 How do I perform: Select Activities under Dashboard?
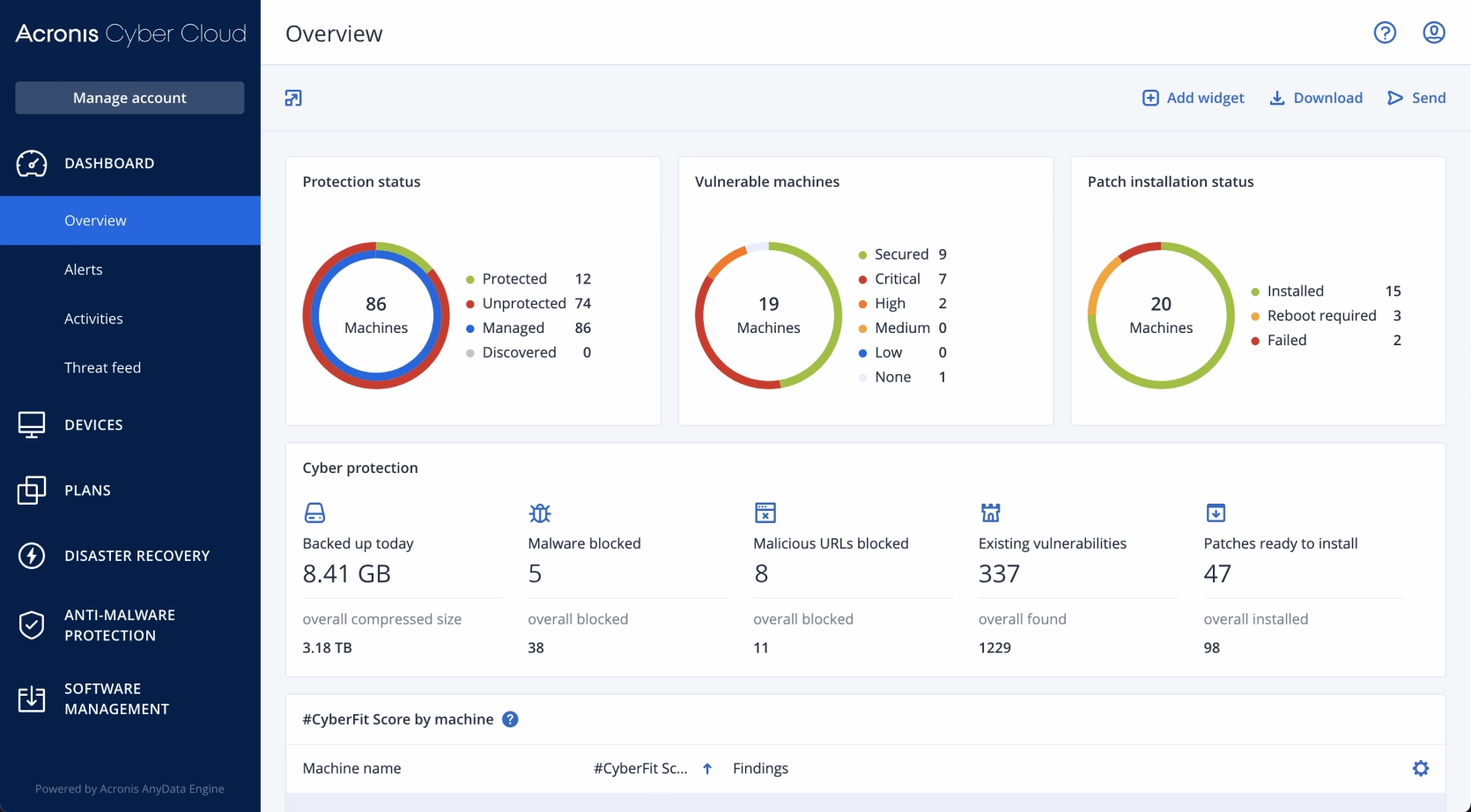(93, 319)
